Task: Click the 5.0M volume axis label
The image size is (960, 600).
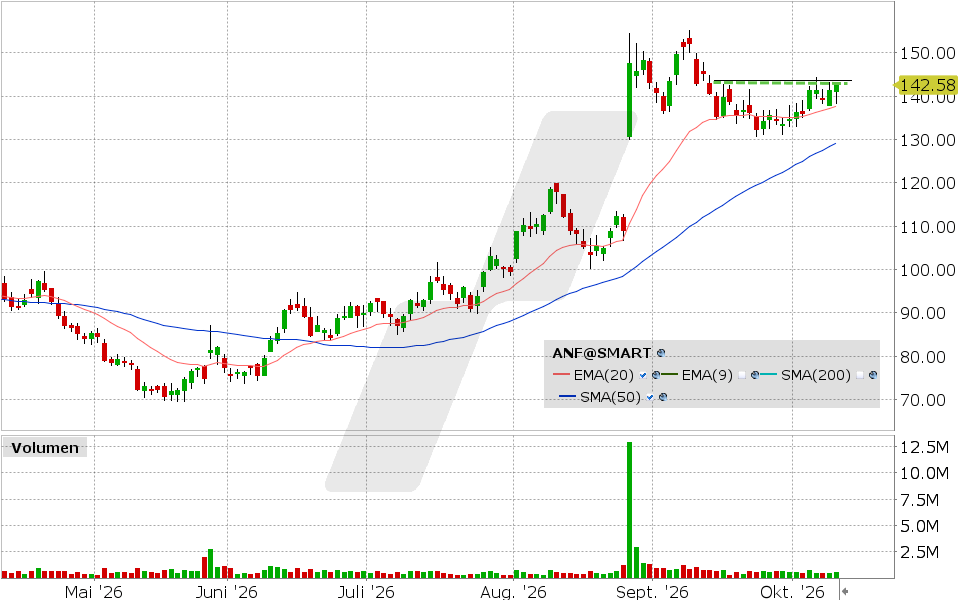Action: (x=920, y=526)
